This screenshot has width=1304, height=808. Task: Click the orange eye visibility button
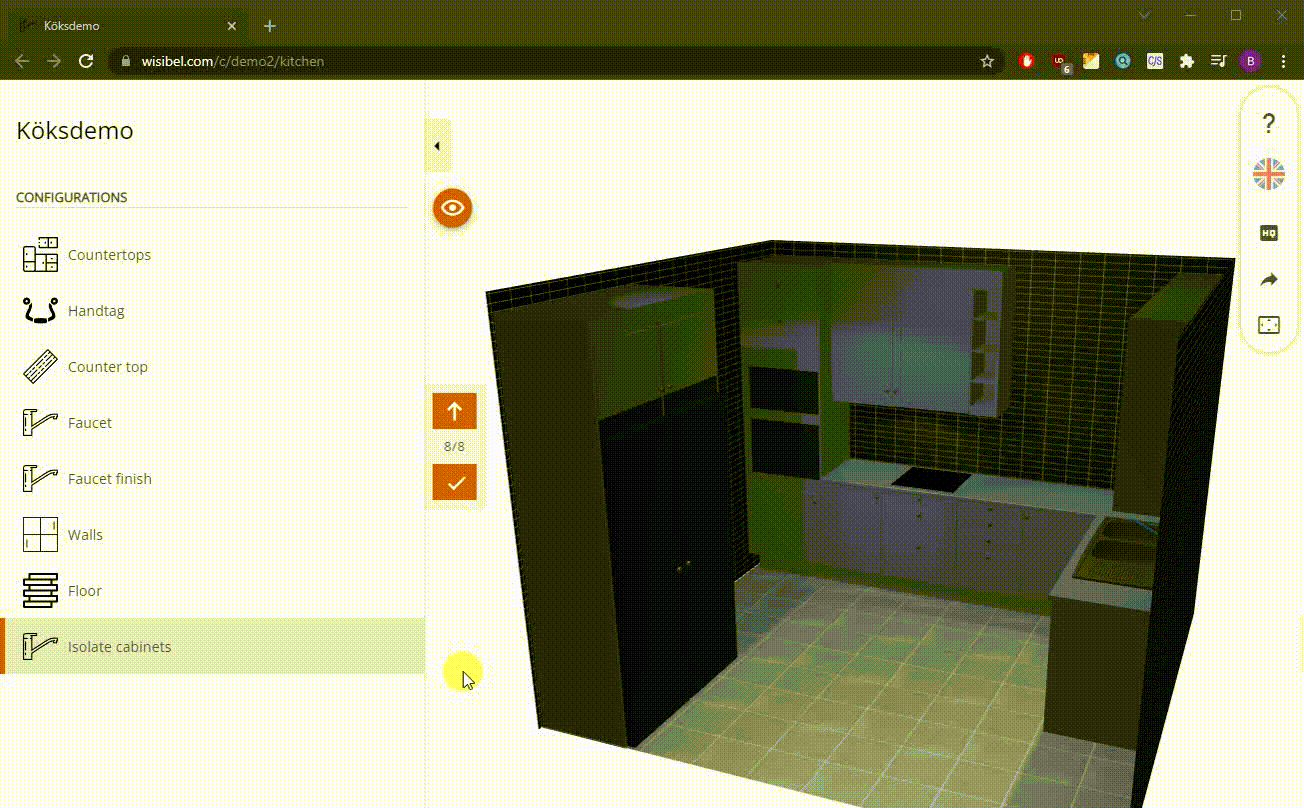[453, 208]
